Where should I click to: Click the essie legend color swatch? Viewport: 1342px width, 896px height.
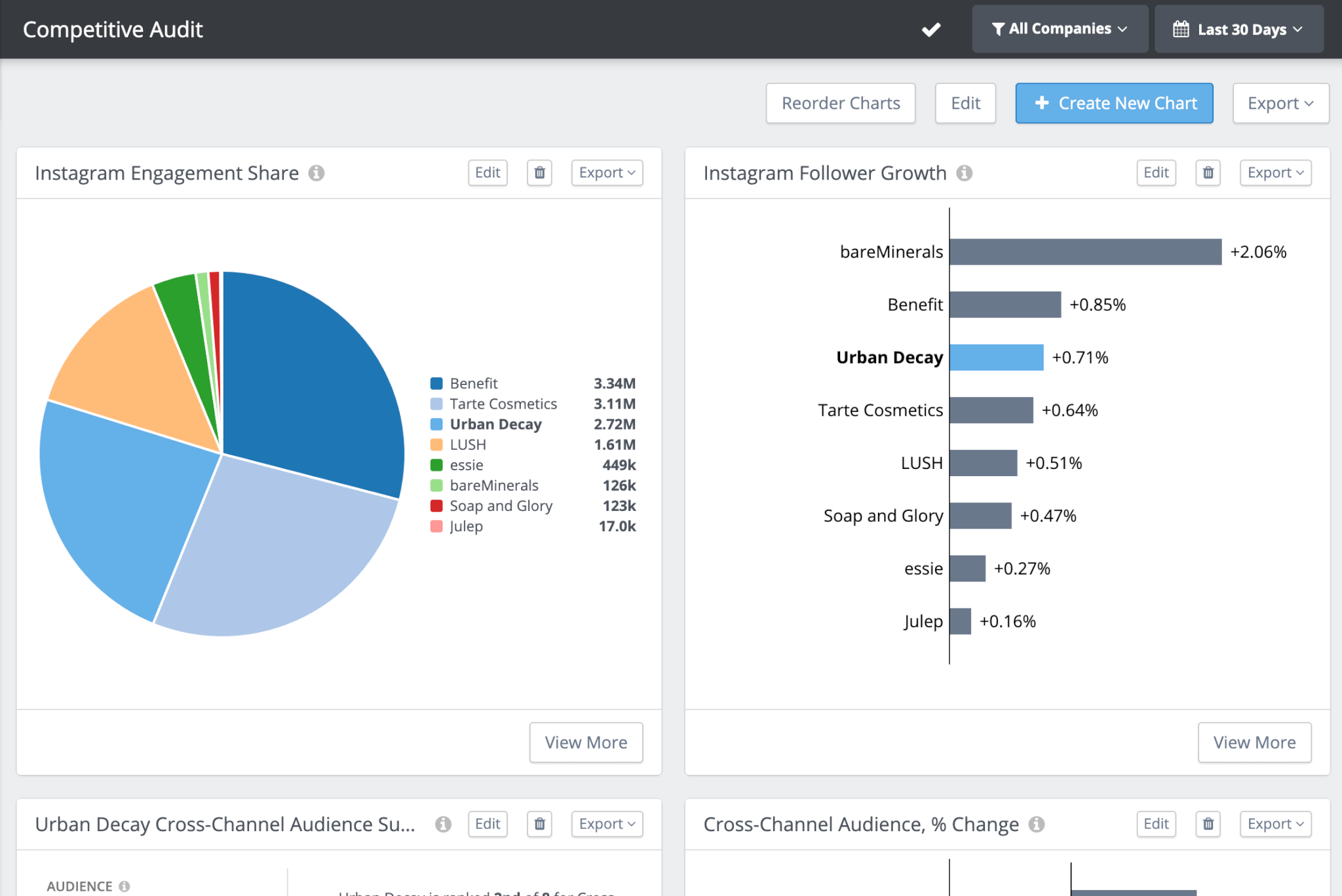tap(436, 465)
